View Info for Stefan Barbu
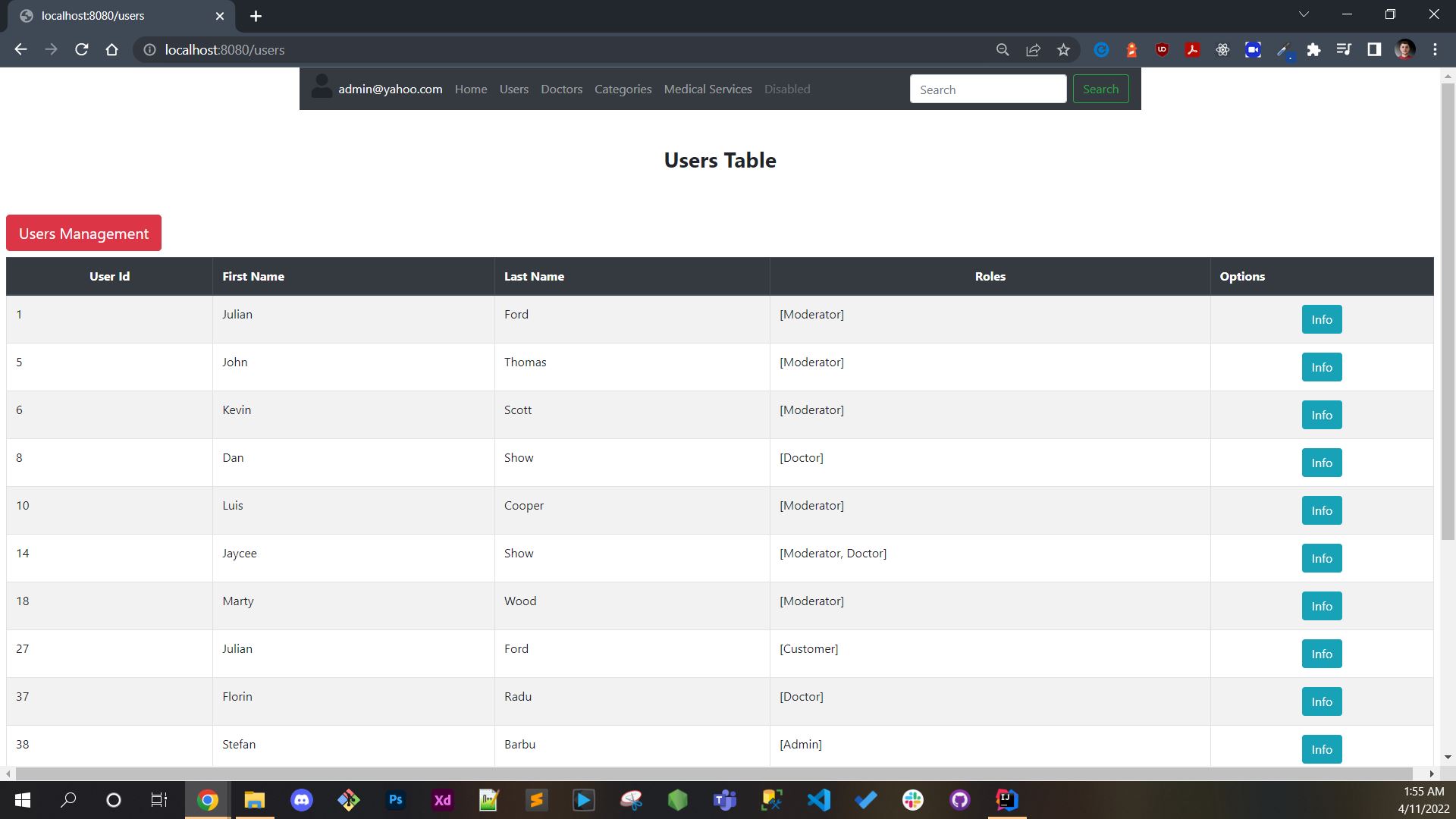 point(1321,748)
